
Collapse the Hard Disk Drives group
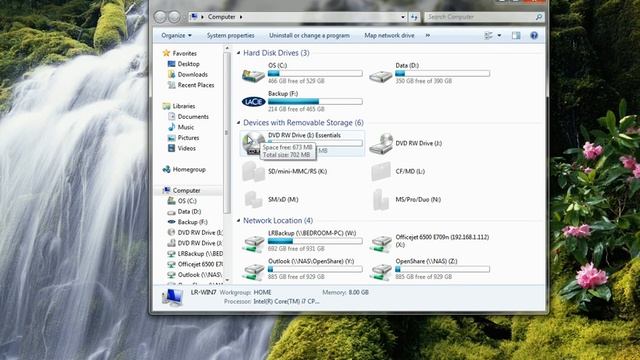tap(239, 53)
